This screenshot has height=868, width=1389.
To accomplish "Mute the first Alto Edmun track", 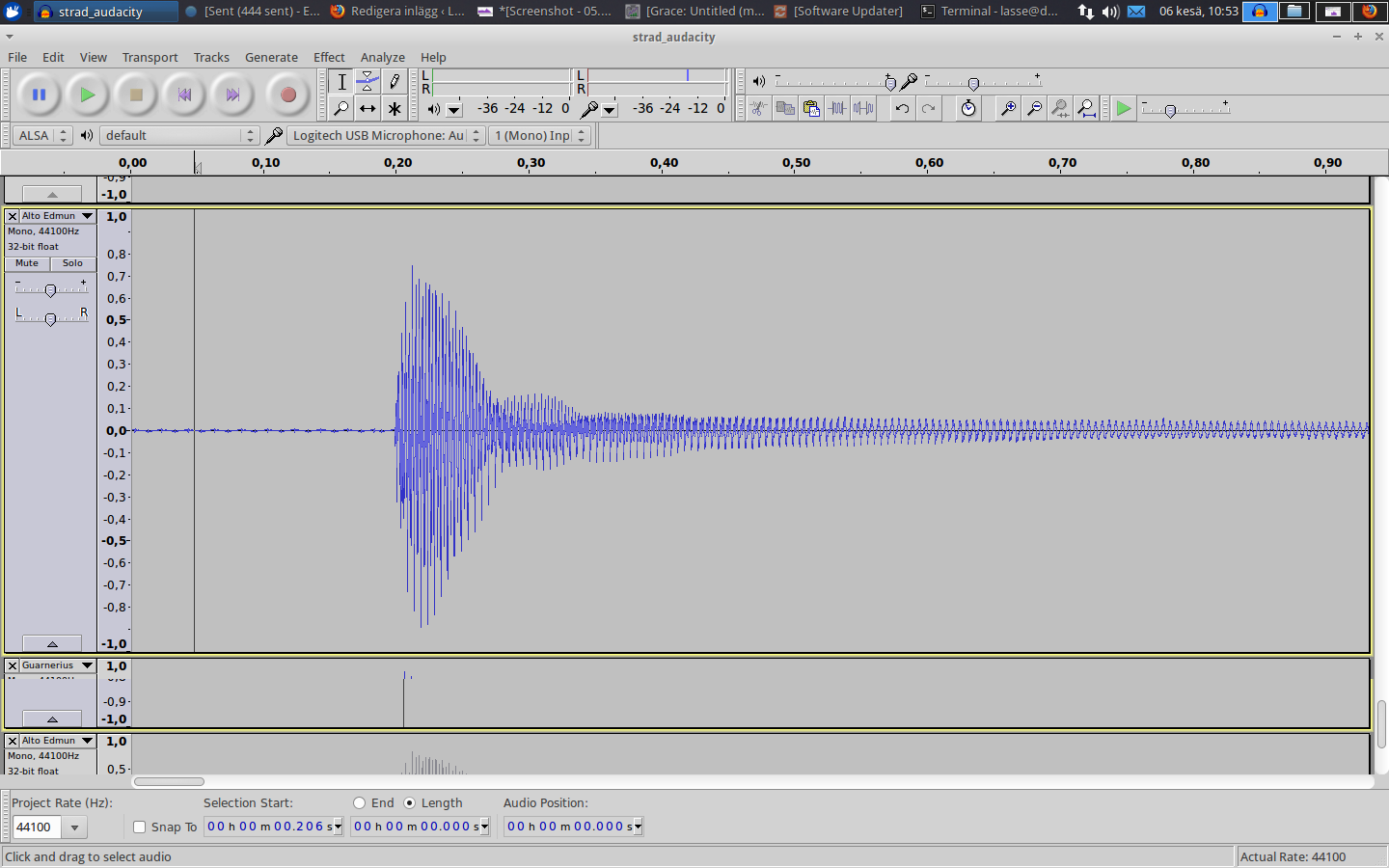I will pyautogui.click(x=27, y=263).
